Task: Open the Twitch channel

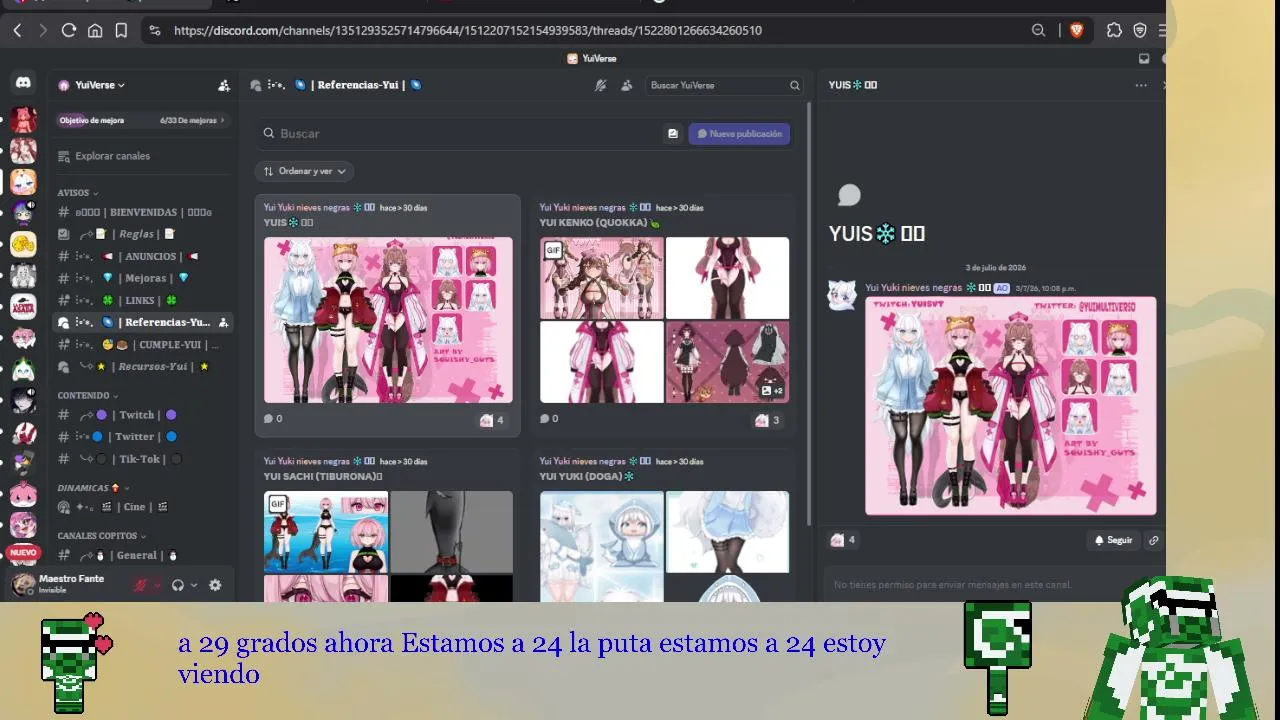Action: pyautogui.click(x=143, y=415)
